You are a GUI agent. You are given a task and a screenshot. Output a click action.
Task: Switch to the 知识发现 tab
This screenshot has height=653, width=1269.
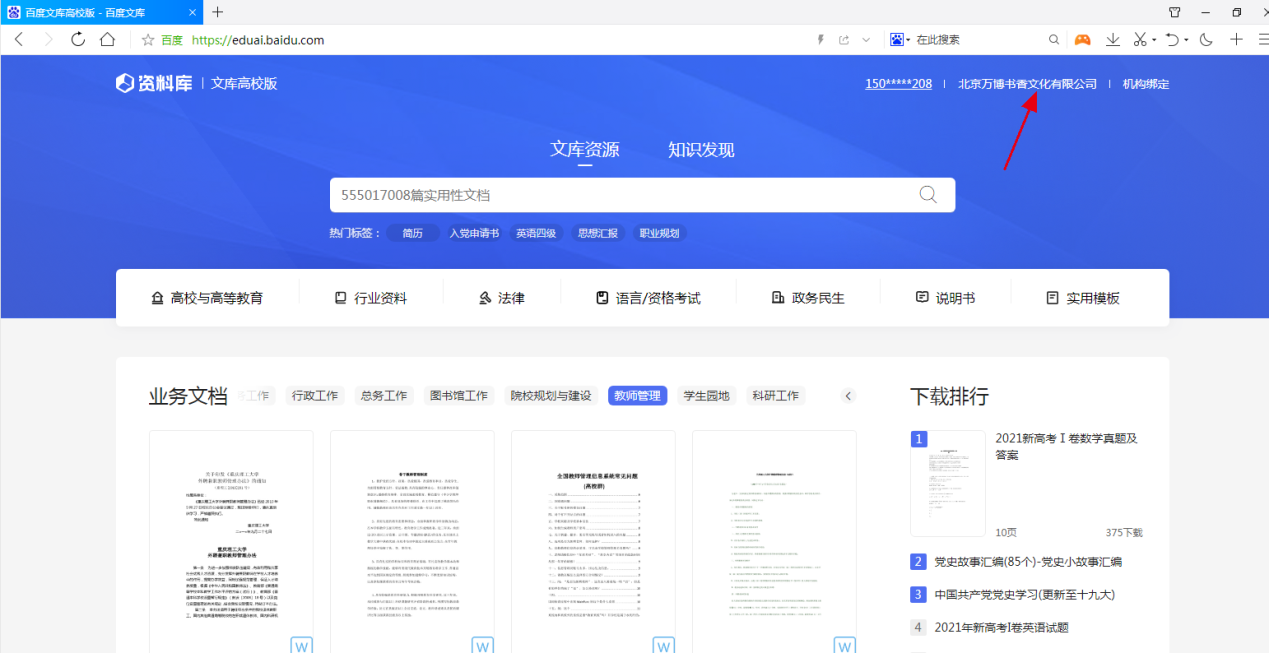coord(701,150)
